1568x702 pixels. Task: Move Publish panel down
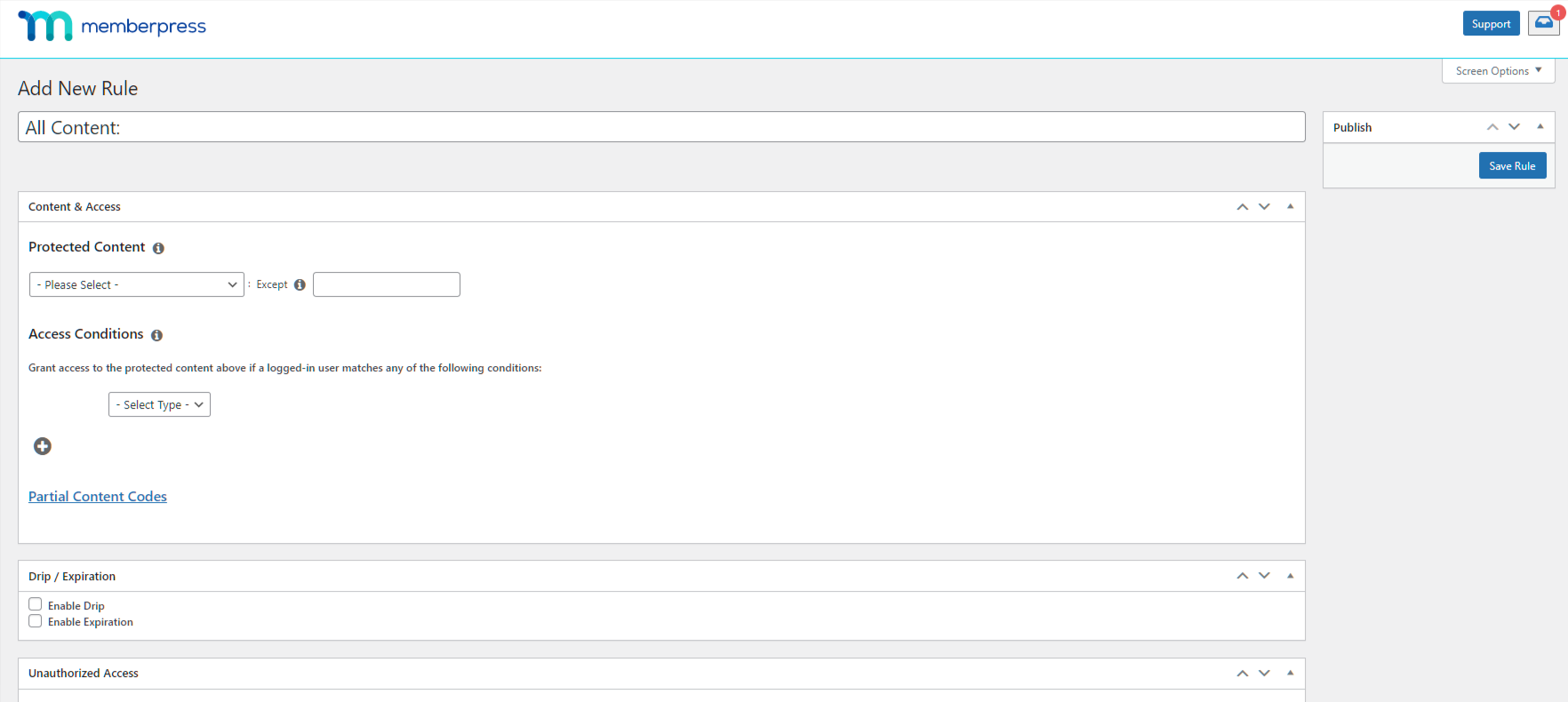tap(1515, 127)
